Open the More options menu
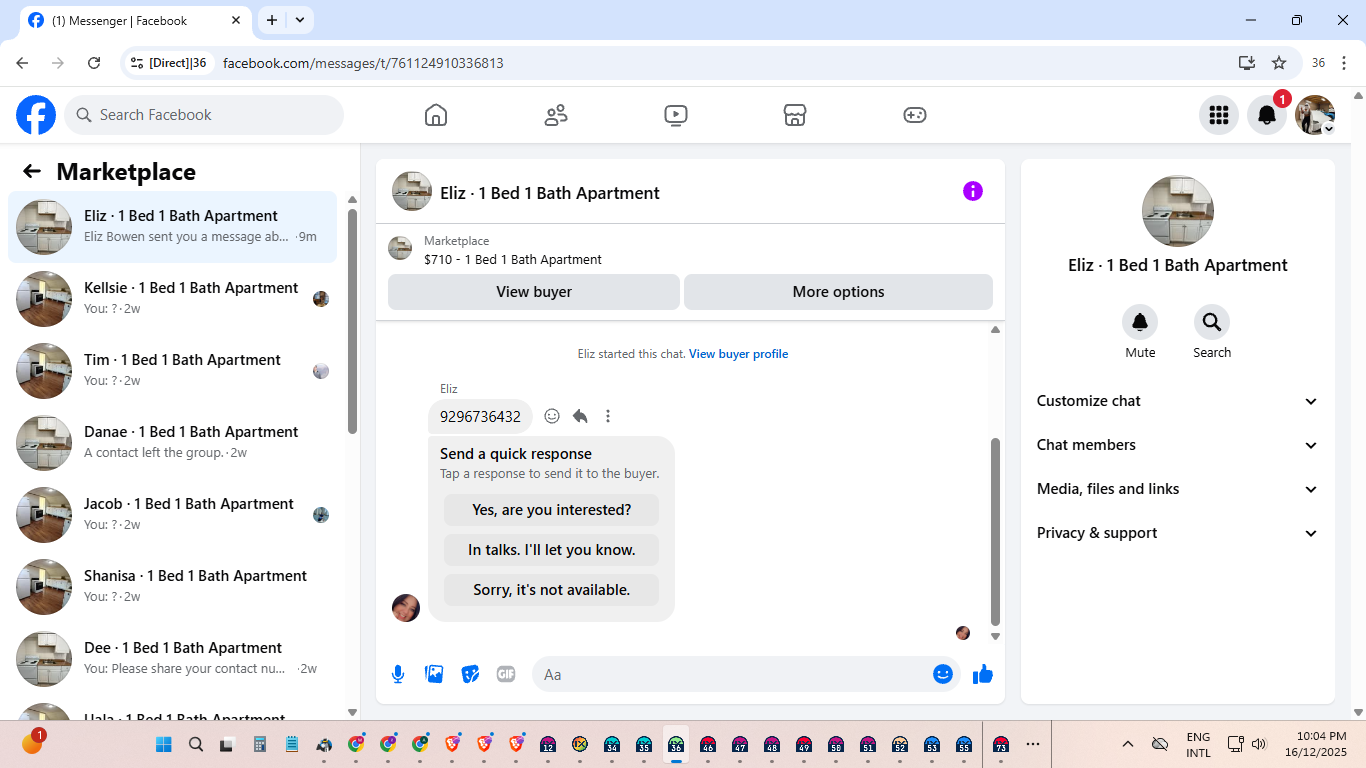Image resolution: width=1366 pixels, height=768 pixels. click(x=838, y=292)
